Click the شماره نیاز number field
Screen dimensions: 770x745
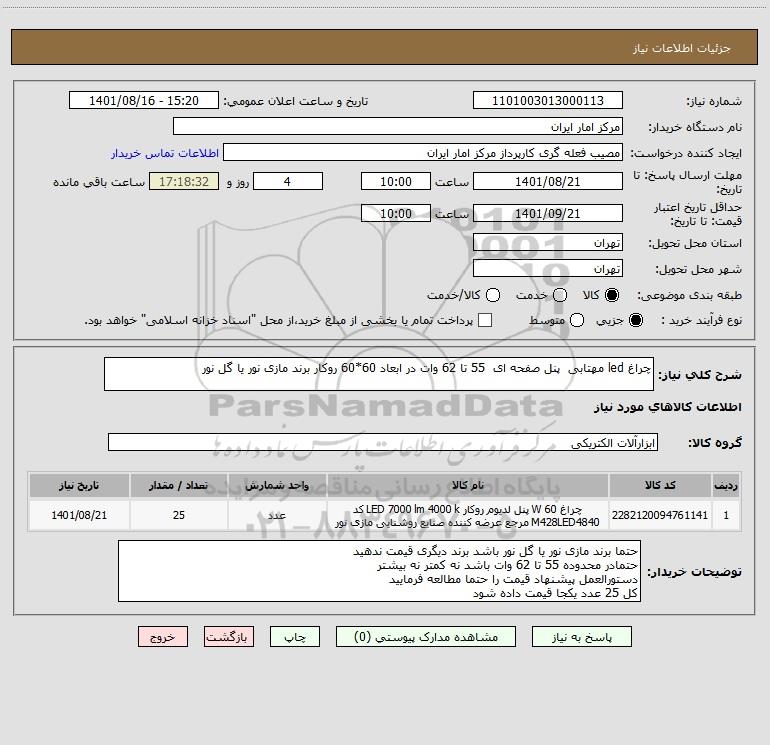[548, 101]
